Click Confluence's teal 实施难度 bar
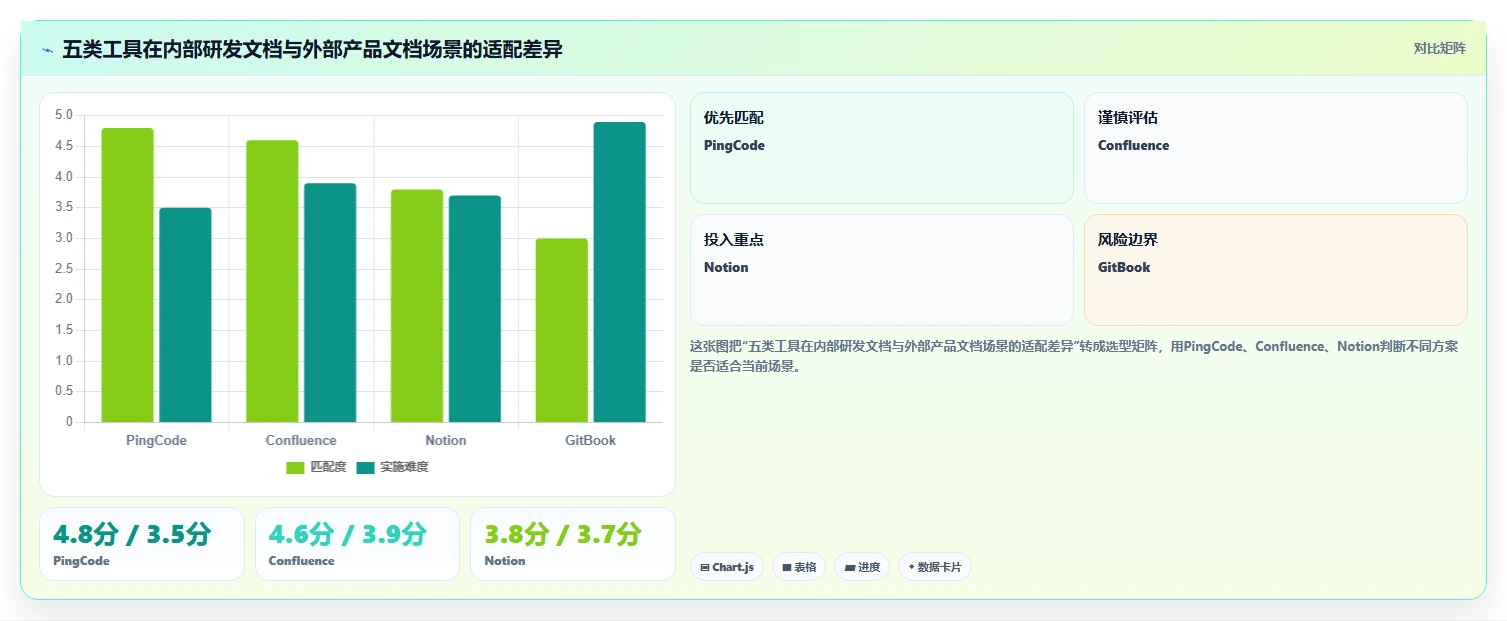Viewport: 1507px width, 621px height. (330, 303)
